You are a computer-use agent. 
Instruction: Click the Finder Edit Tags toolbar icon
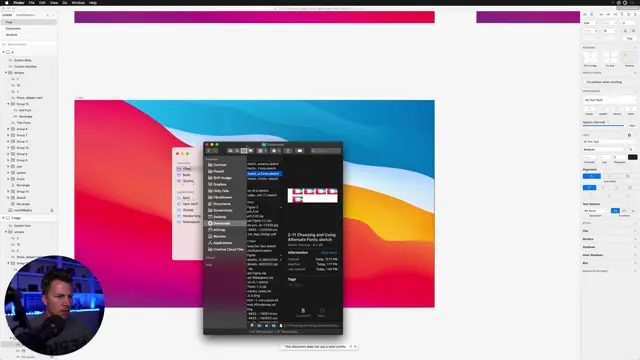[x=300, y=151]
